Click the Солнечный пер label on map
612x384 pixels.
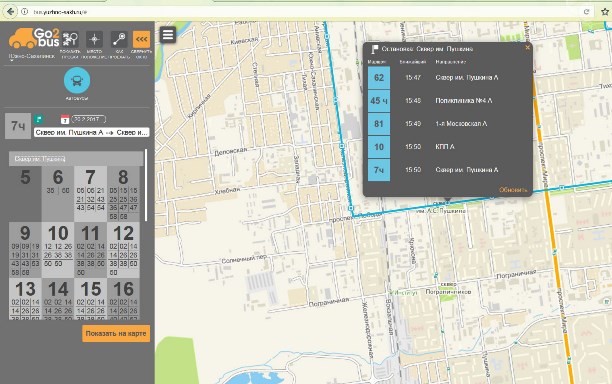tap(244, 259)
